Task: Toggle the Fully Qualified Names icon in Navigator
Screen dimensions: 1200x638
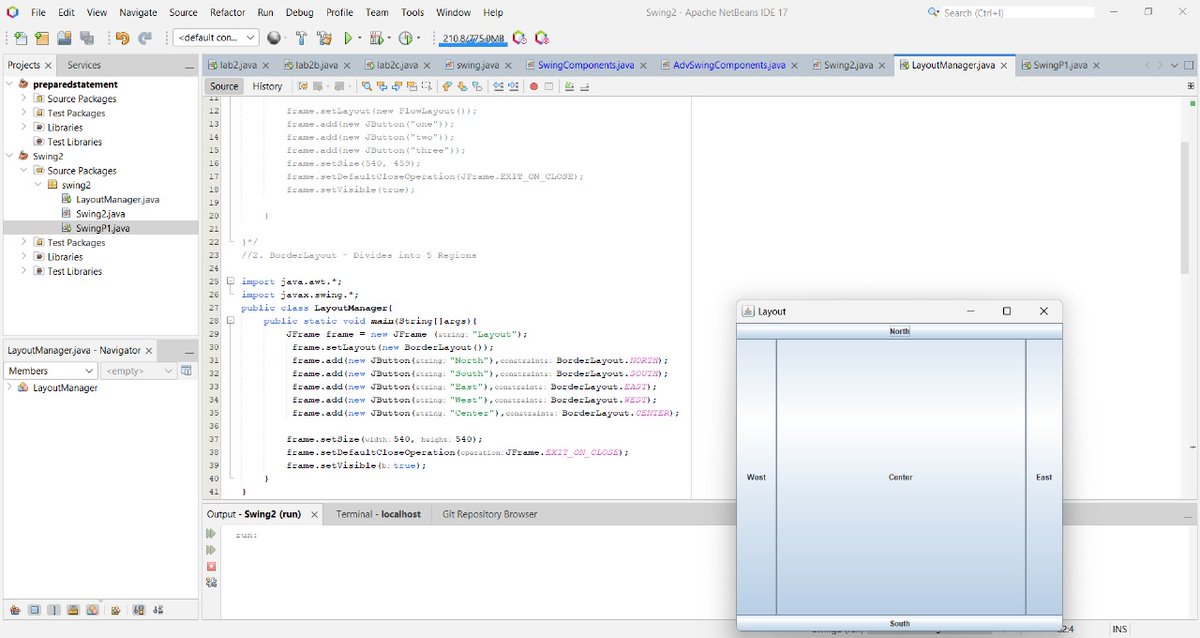Action: click(x=116, y=610)
